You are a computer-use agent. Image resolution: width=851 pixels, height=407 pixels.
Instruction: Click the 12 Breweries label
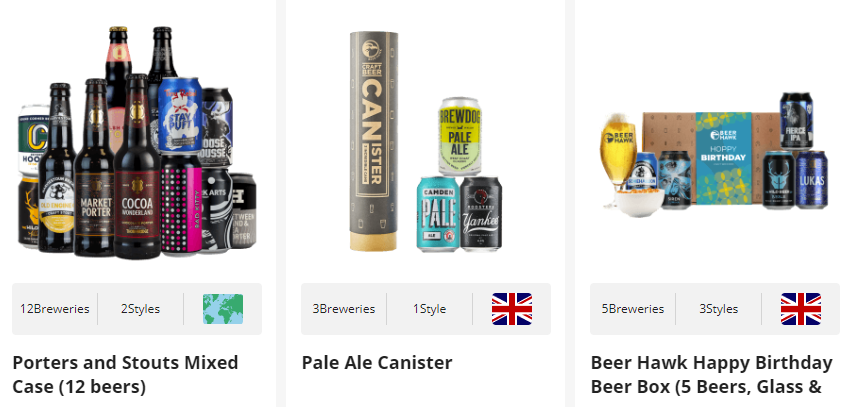pos(55,309)
